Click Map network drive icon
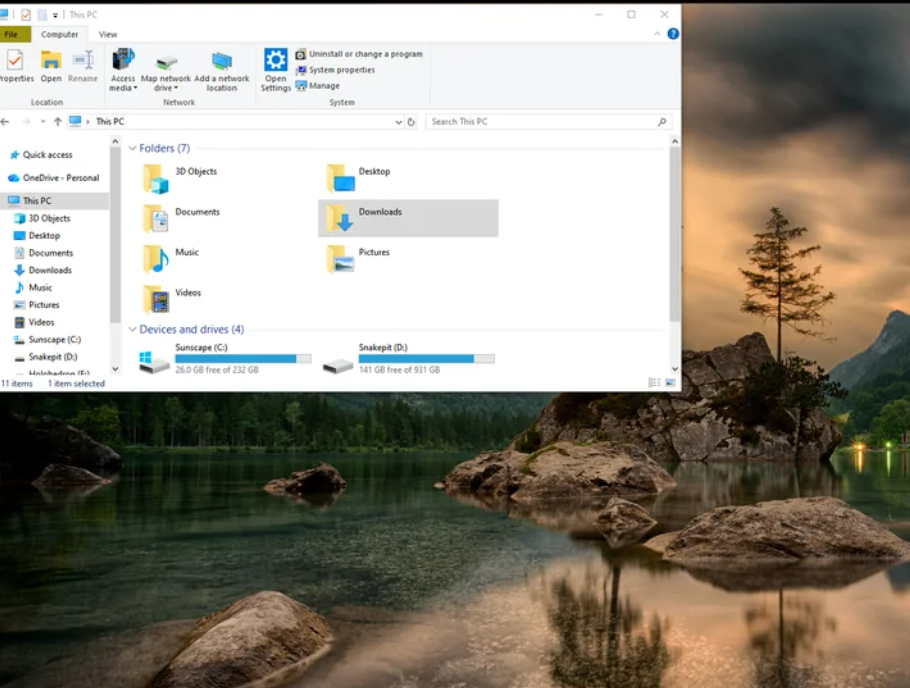Viewport: 910px width, 688px height. click(x=166, y=62)
